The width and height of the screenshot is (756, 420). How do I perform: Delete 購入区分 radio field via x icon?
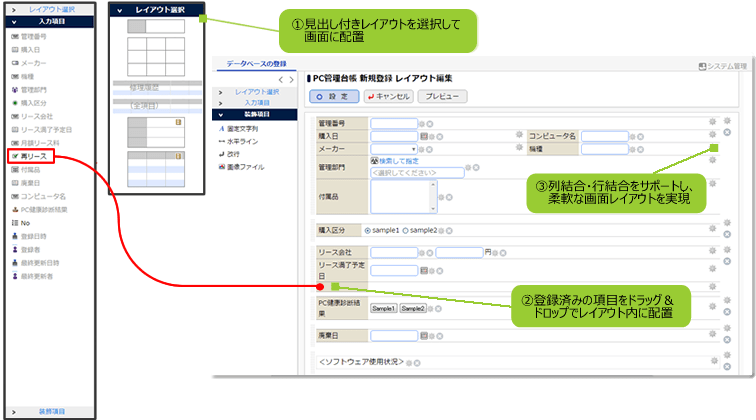[449, 231]
